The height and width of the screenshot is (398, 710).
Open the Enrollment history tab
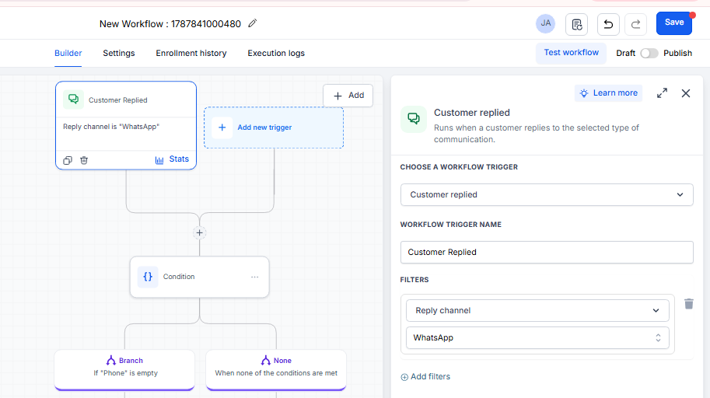point(191,53)
